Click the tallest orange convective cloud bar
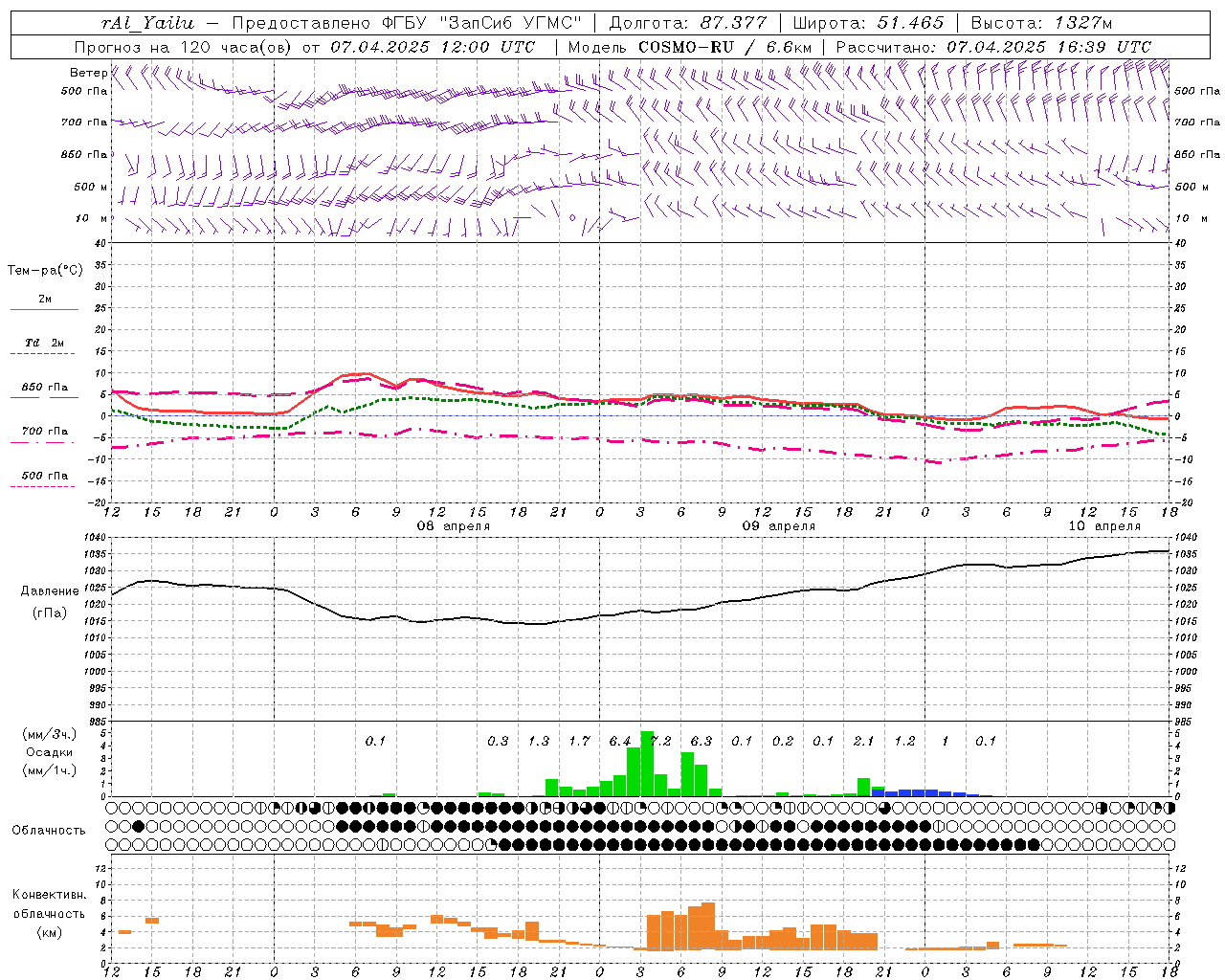1225x980 pixels. pos(708,925)
